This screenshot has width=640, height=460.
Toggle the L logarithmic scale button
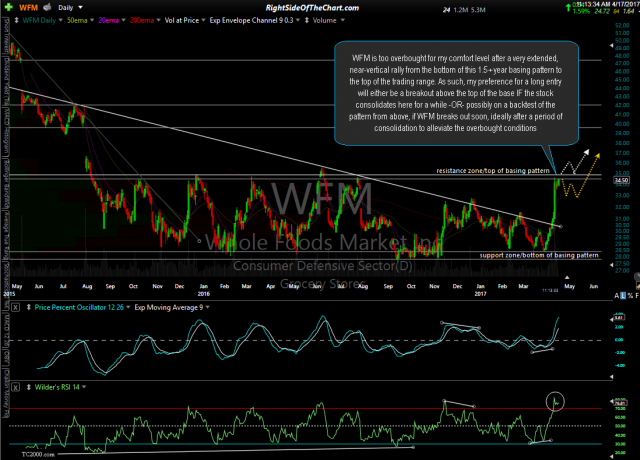623,296
